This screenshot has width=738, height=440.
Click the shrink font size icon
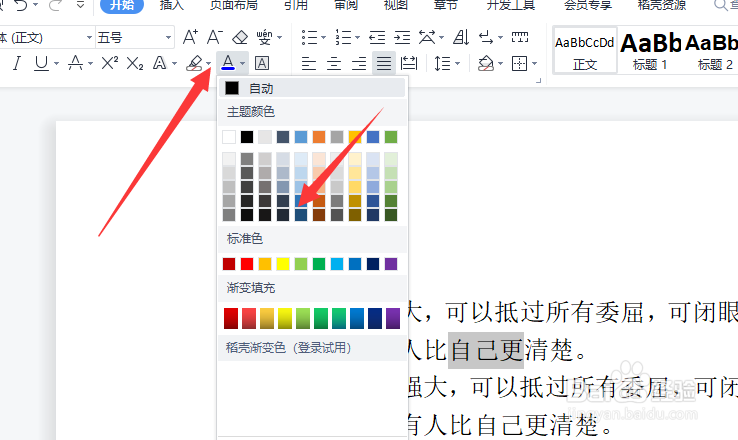215,37
